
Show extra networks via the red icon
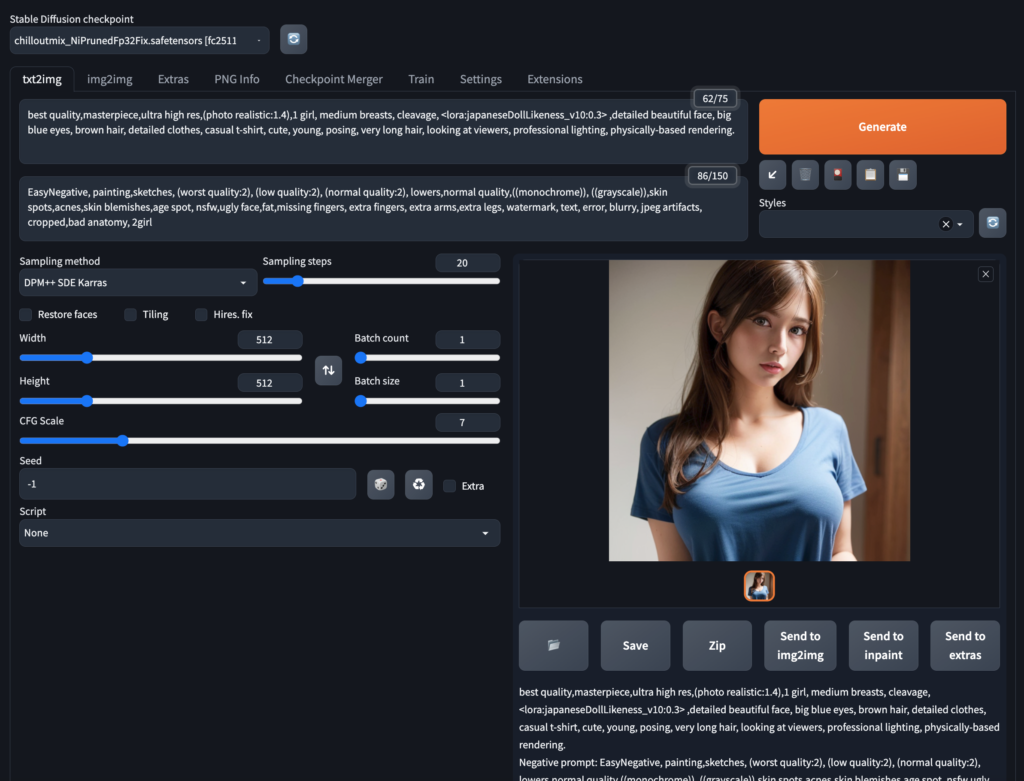click(837, 175)
